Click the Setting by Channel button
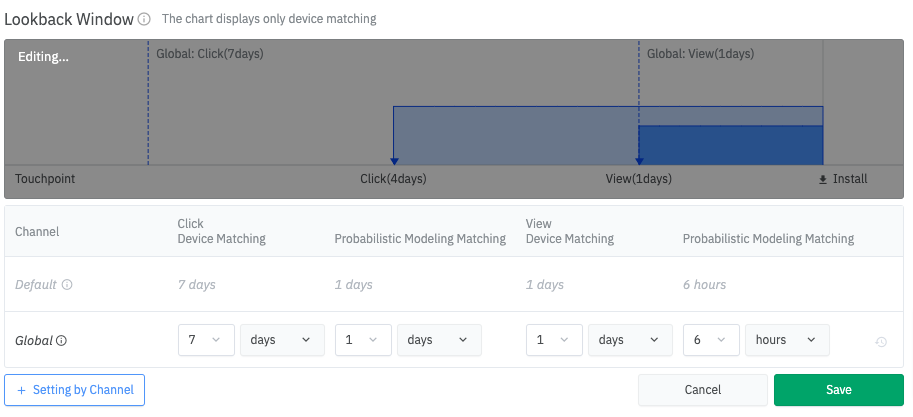The image size is (913, 417). [x=75, y=390]
